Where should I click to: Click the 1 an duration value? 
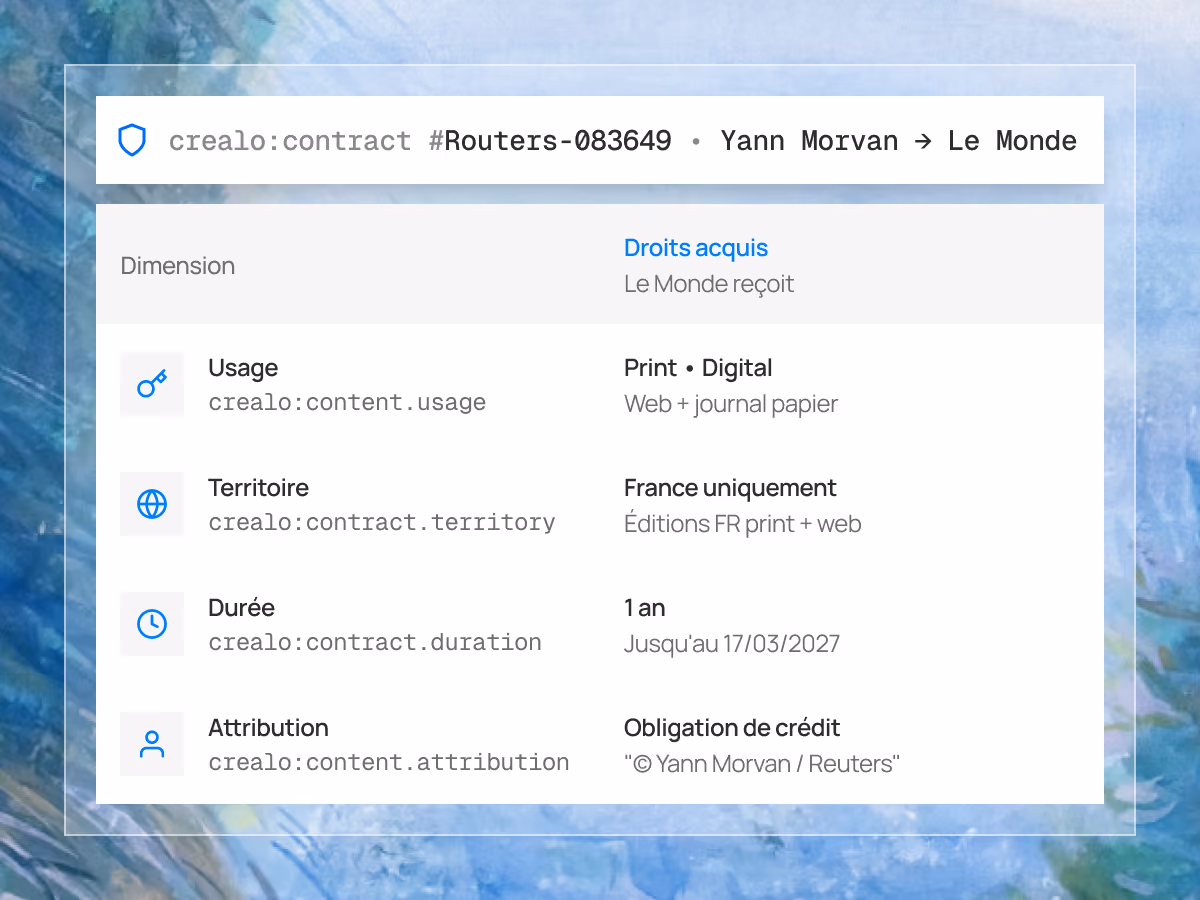point(645,608)
